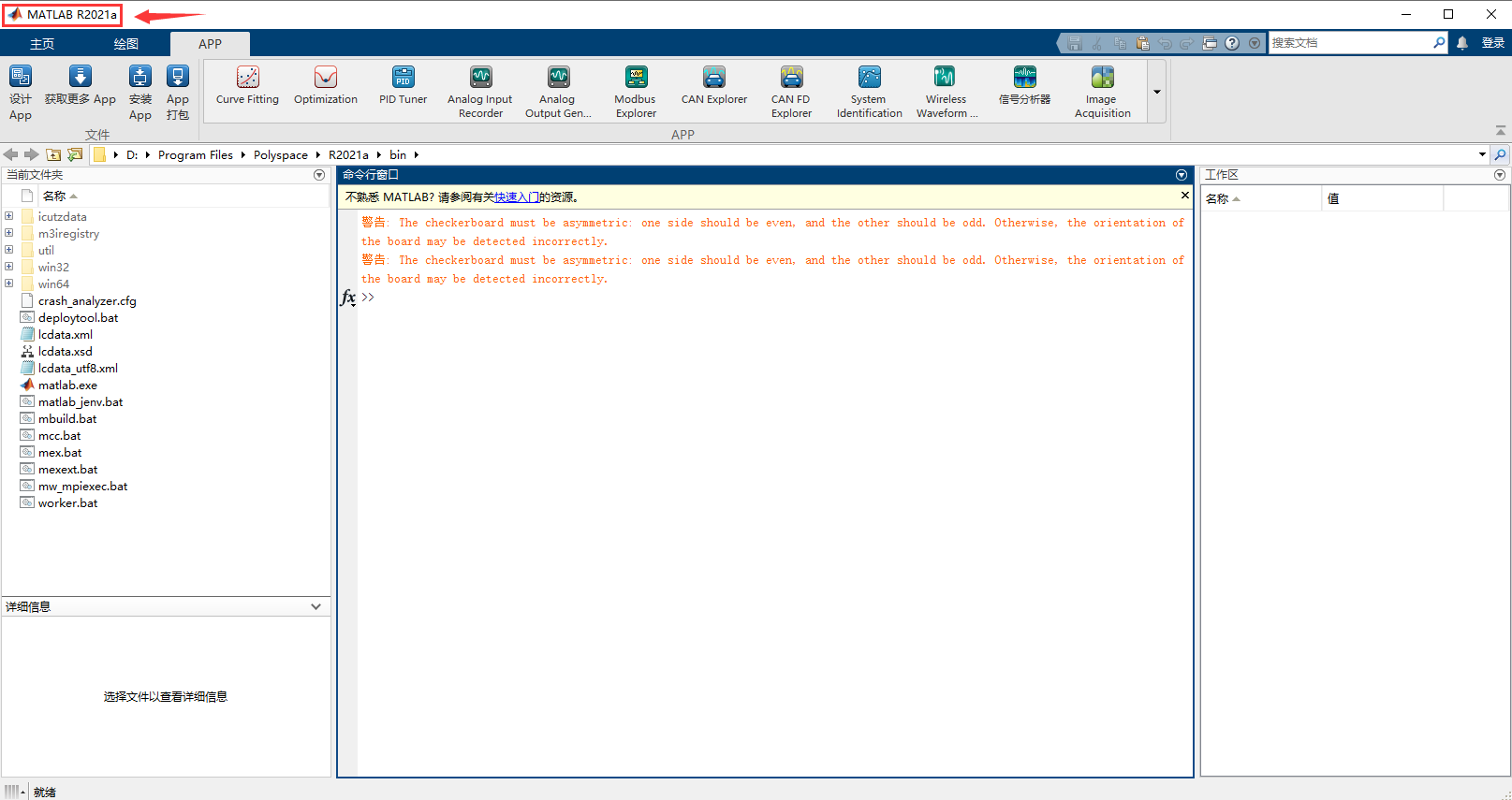Screen dimensions: 1512x800
Task: Click the 快速入门 link
Action: (x=516, y=197)
